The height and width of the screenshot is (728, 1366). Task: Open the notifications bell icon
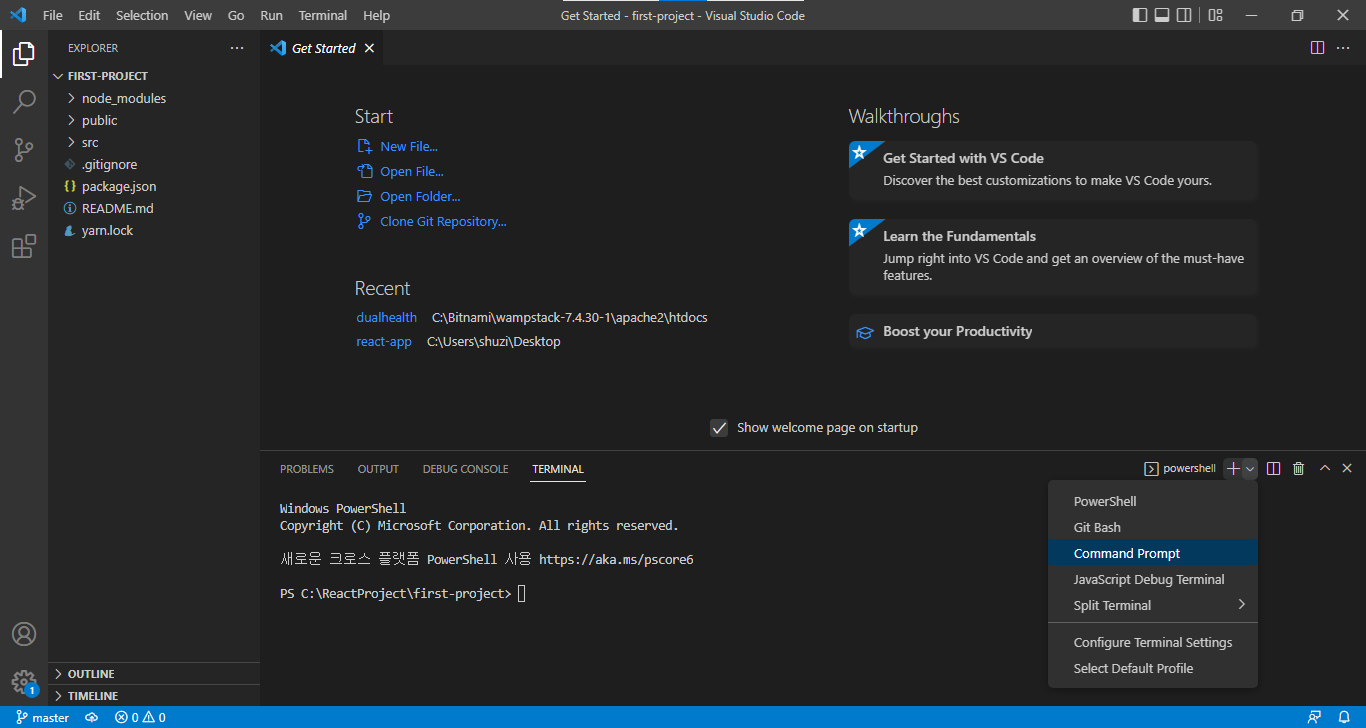point(1344,717)
